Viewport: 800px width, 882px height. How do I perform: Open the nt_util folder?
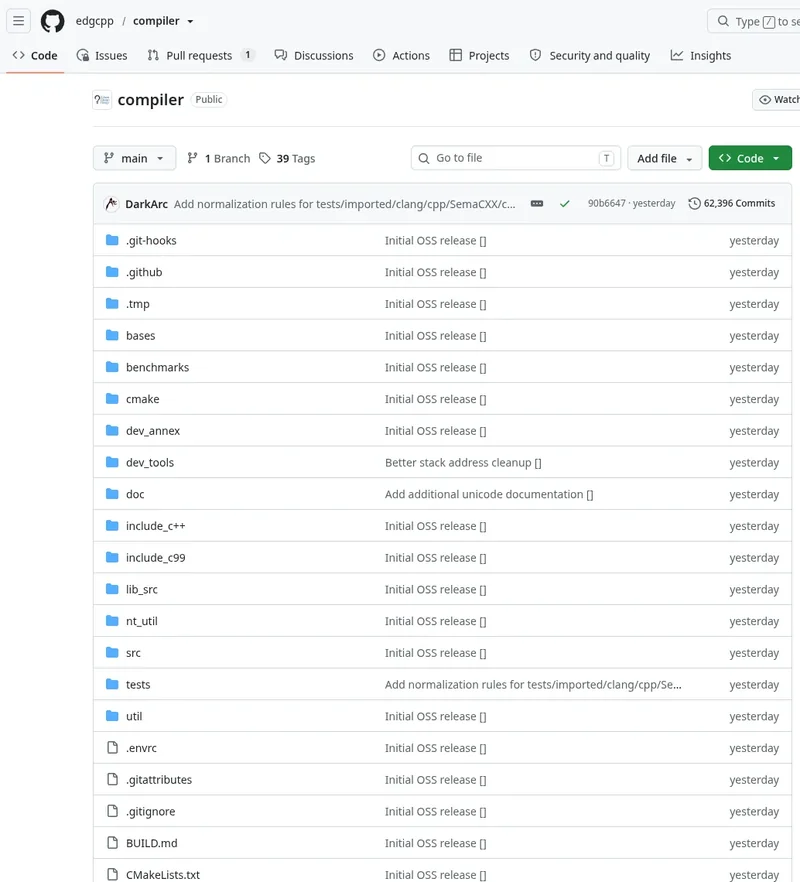tap(142, 621)
